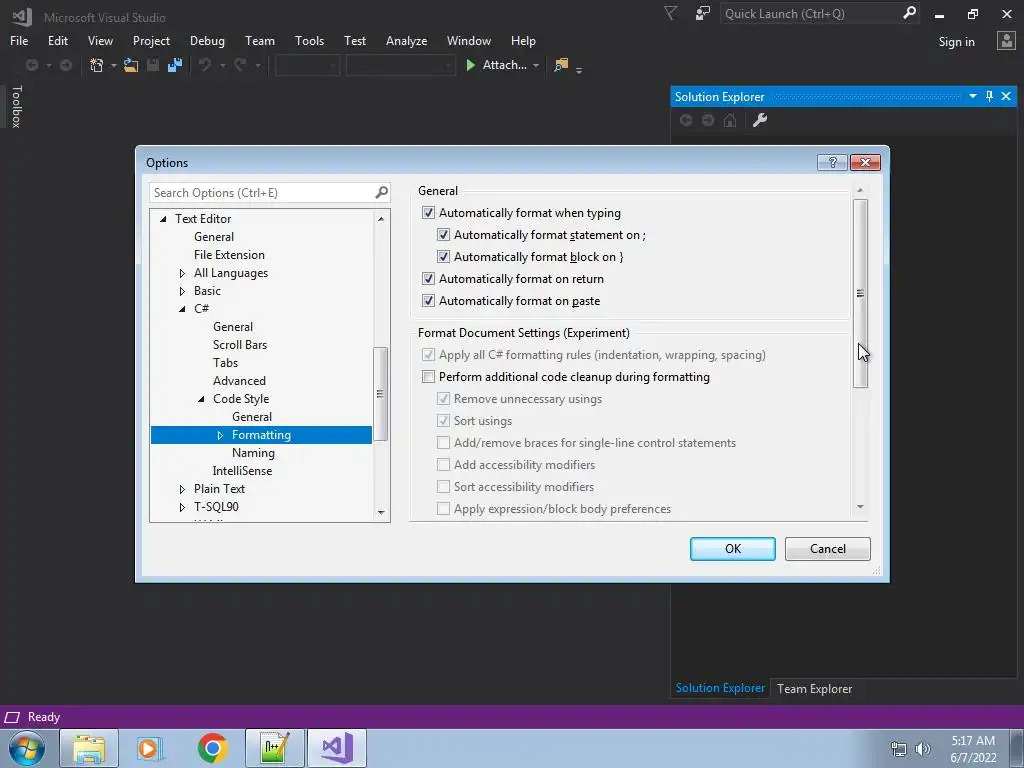
Task: Open the Tools menu
Action: [x=309, y=41]
